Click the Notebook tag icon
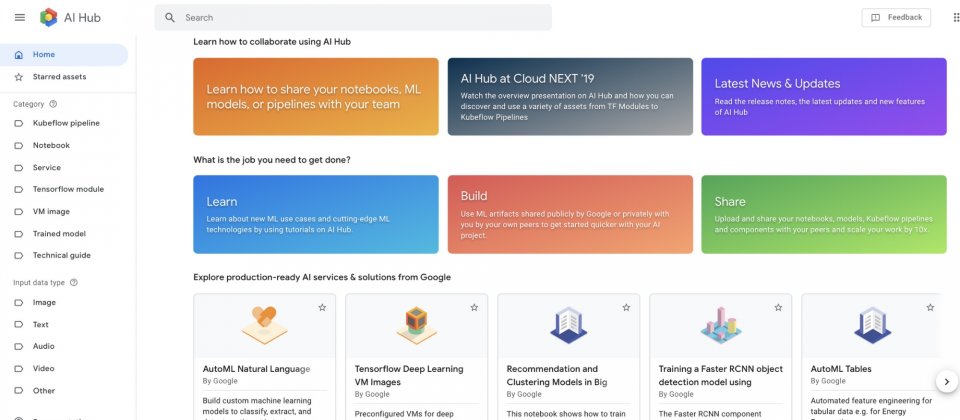The height and width of the screenshot is (420, 960). [x=19, y=145]
